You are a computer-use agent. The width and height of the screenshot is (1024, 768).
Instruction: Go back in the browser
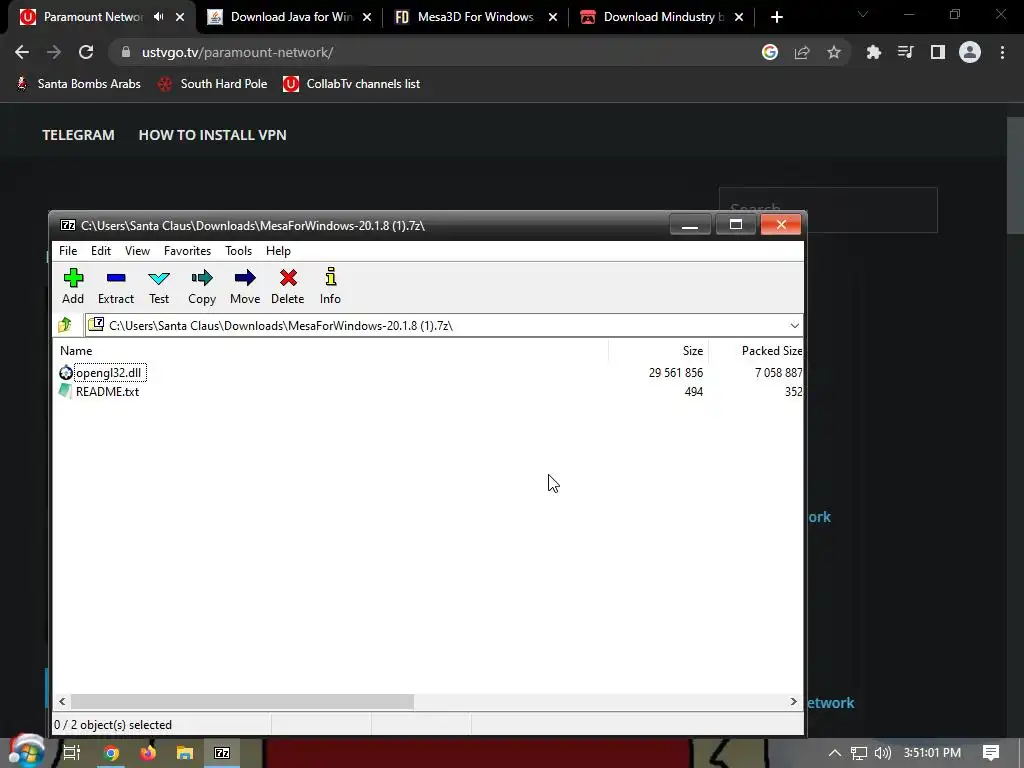[x=22, y=52]
